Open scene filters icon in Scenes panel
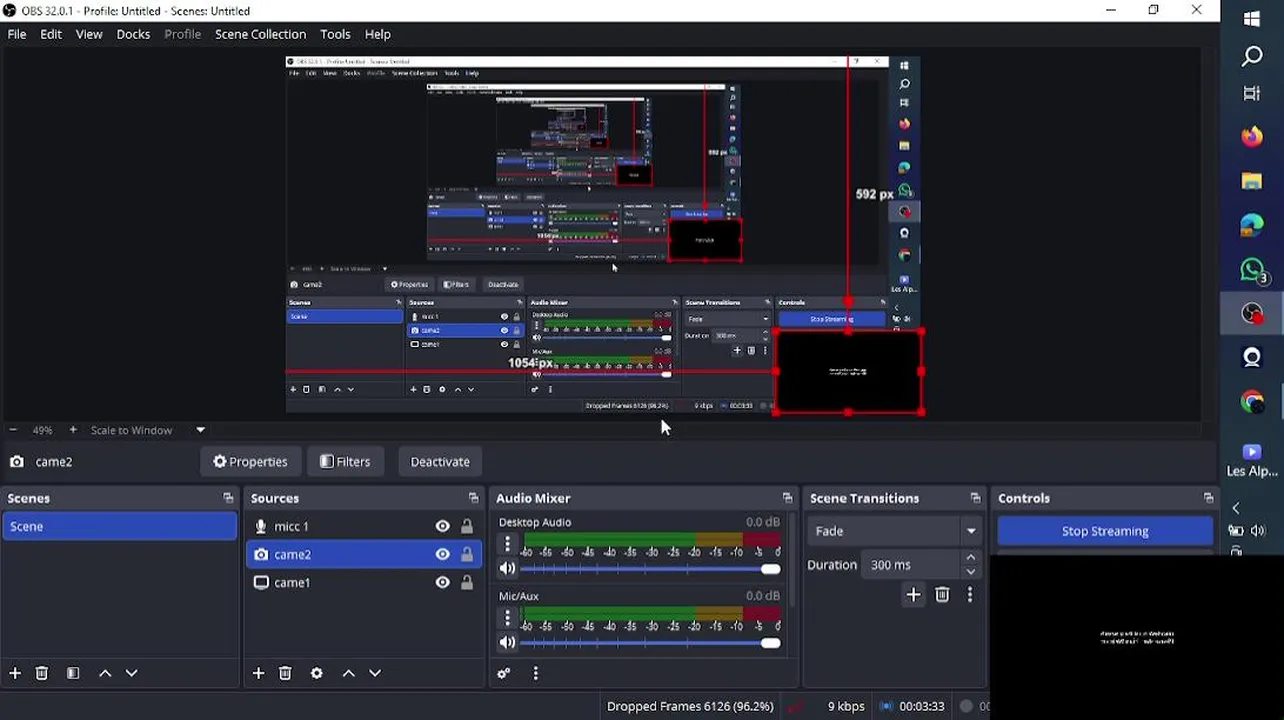This screenshot has width=1284, height=720. pyautogui.click(x=73, y=673)
